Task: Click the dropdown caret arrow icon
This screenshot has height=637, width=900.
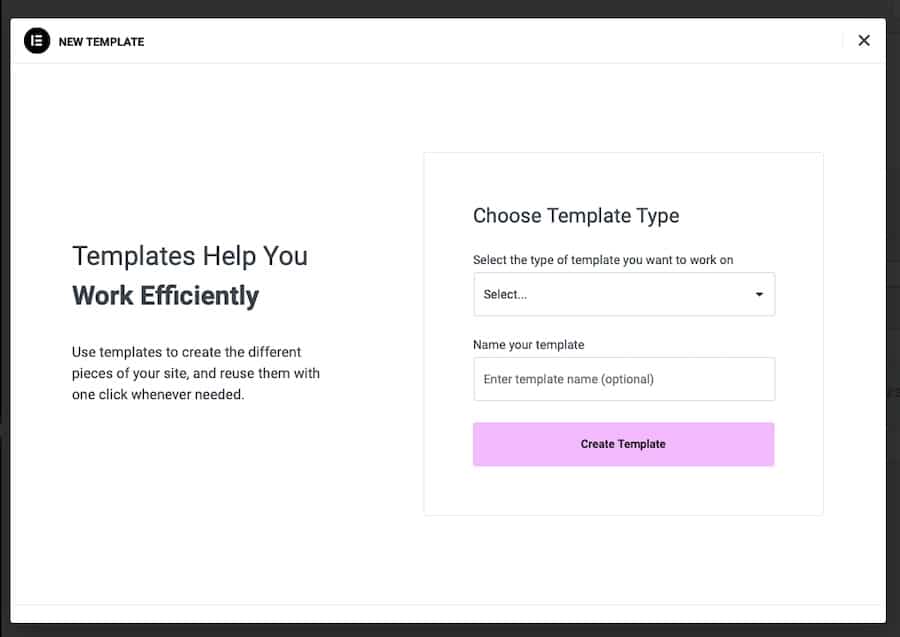Action: 759,295
